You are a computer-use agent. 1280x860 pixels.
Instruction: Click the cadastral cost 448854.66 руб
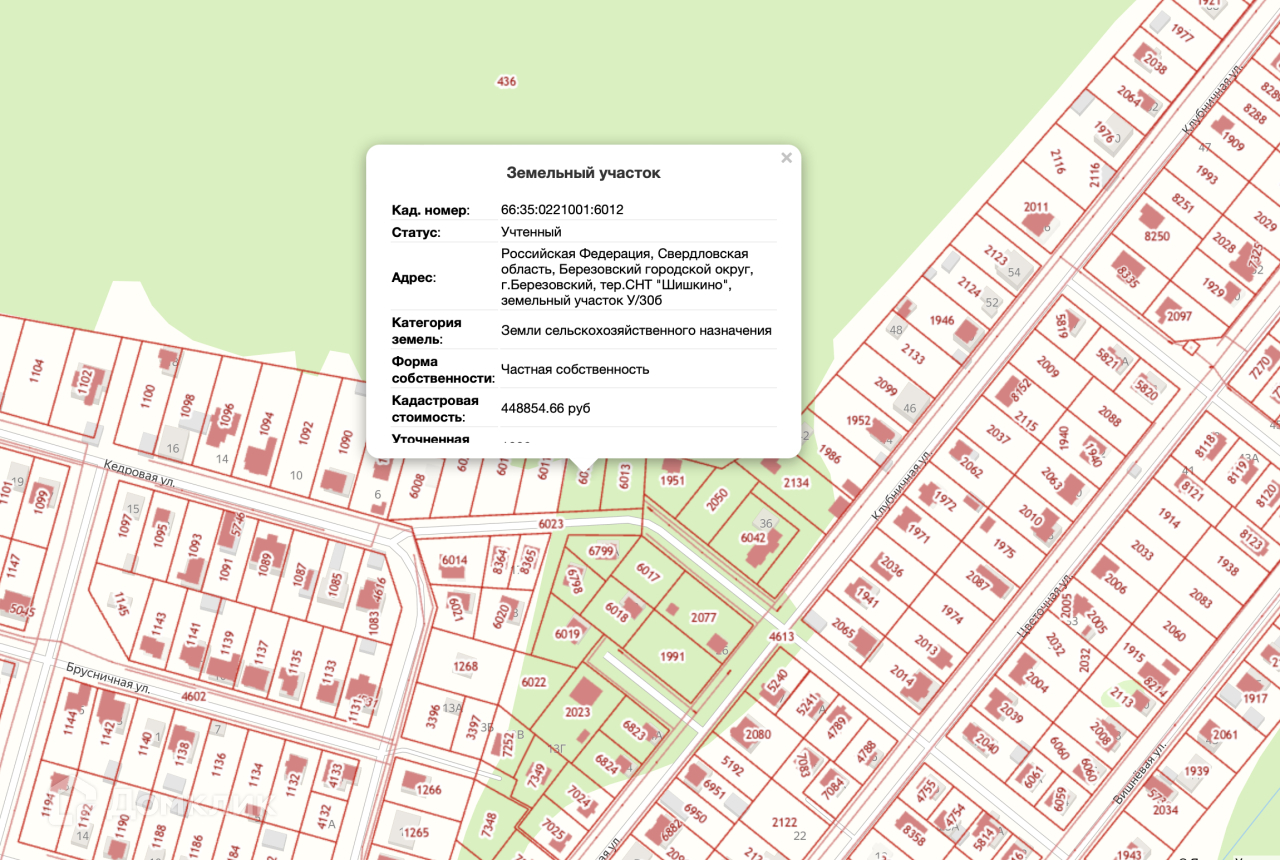click(546, 408)
